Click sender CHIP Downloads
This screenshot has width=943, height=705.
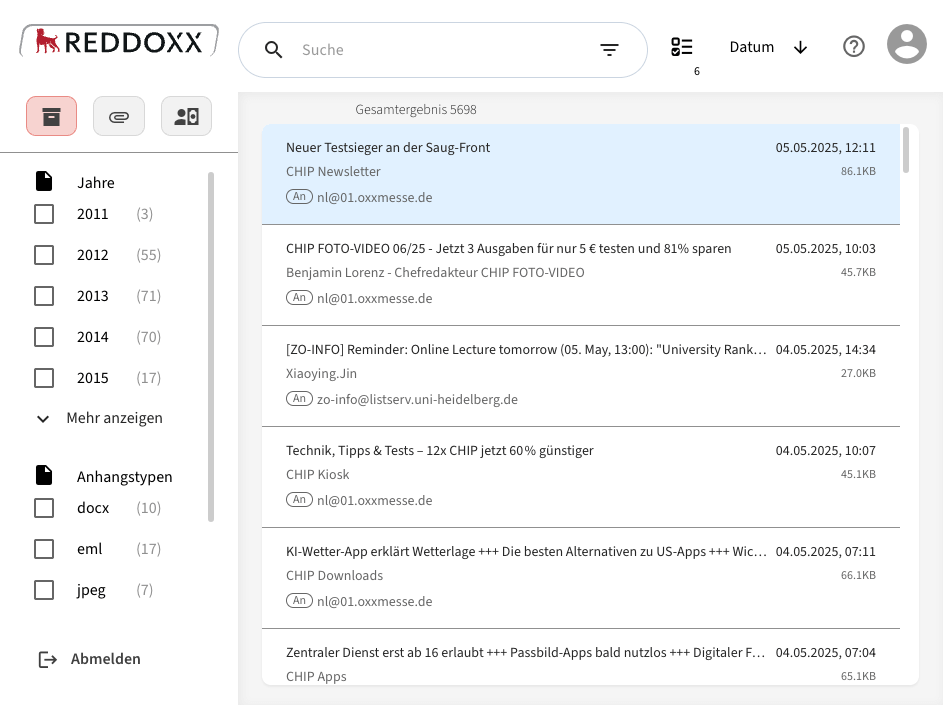click(x=334, y=576)
